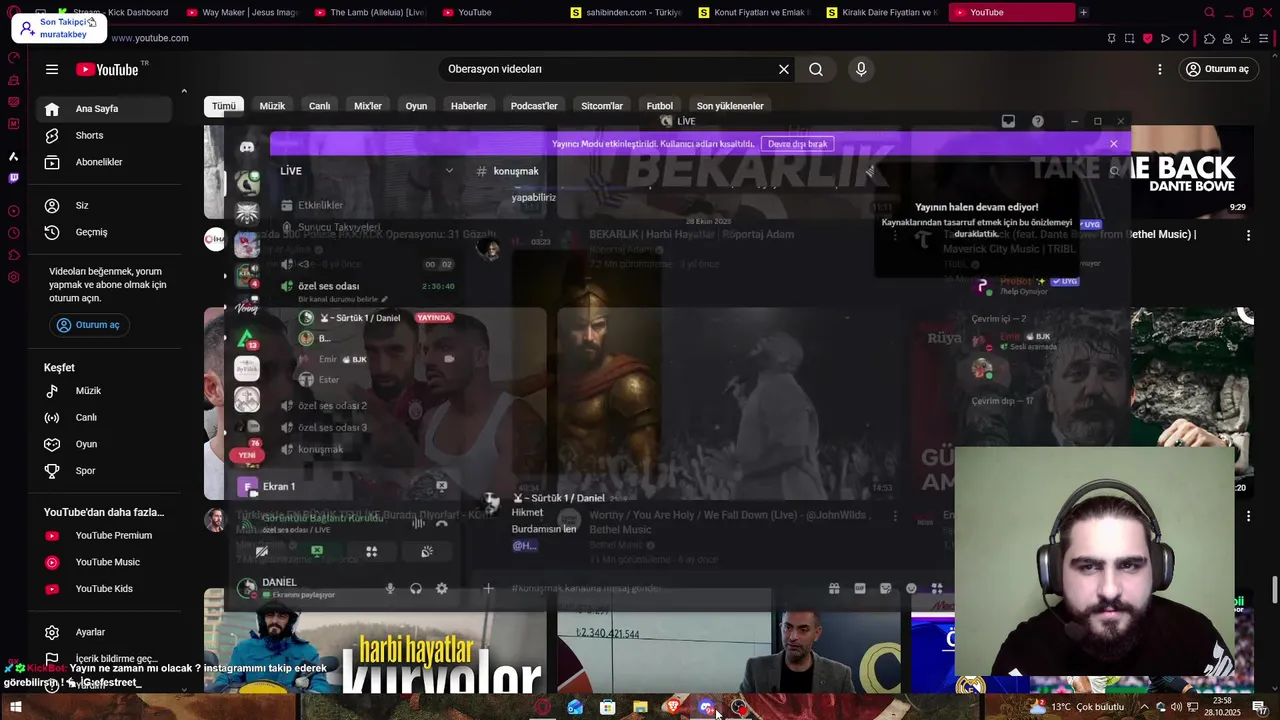Open Etkinlikler in Discord channel list

[320, 205]
